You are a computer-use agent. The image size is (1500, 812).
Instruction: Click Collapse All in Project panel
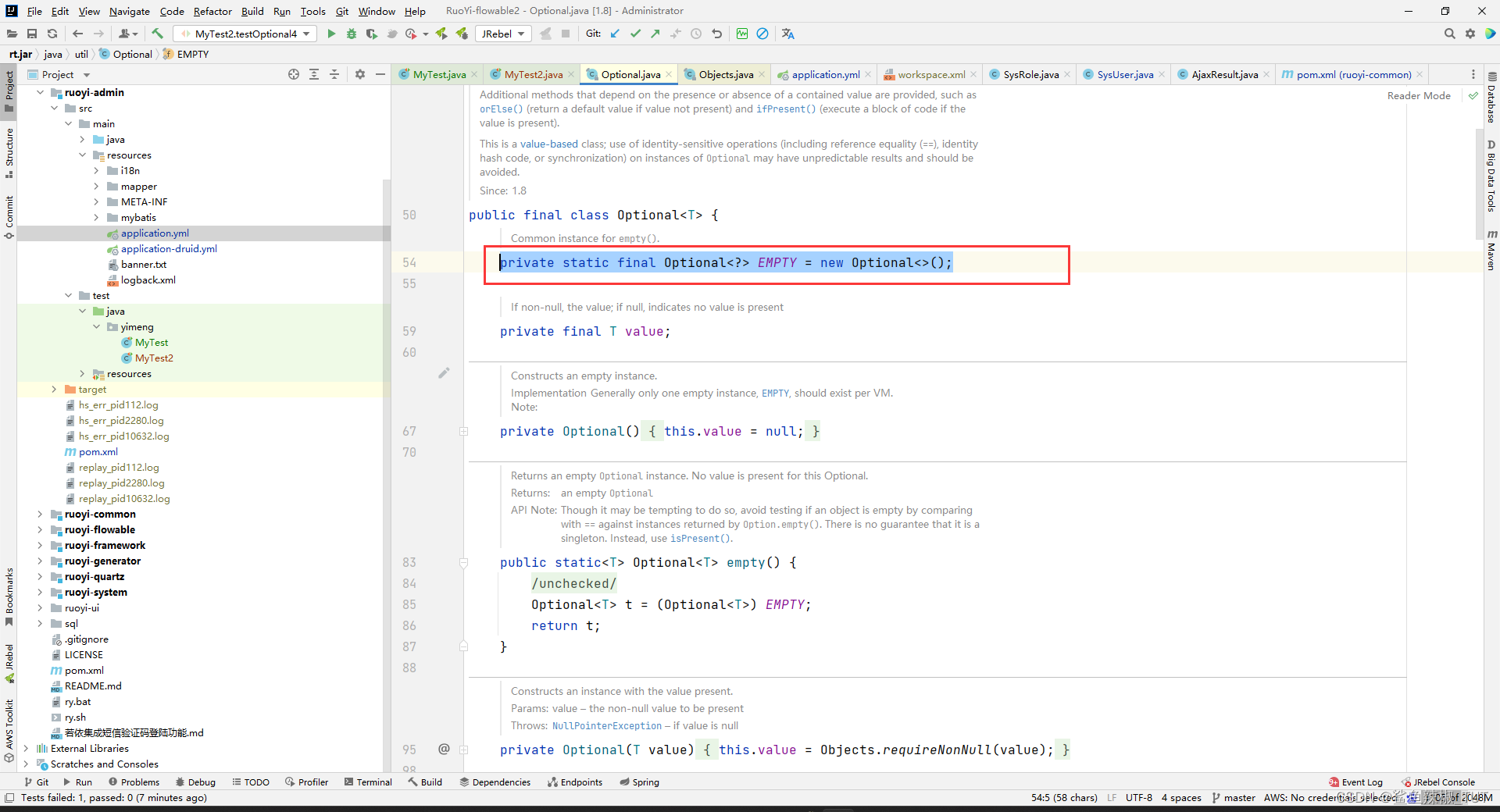click(334, 74)
